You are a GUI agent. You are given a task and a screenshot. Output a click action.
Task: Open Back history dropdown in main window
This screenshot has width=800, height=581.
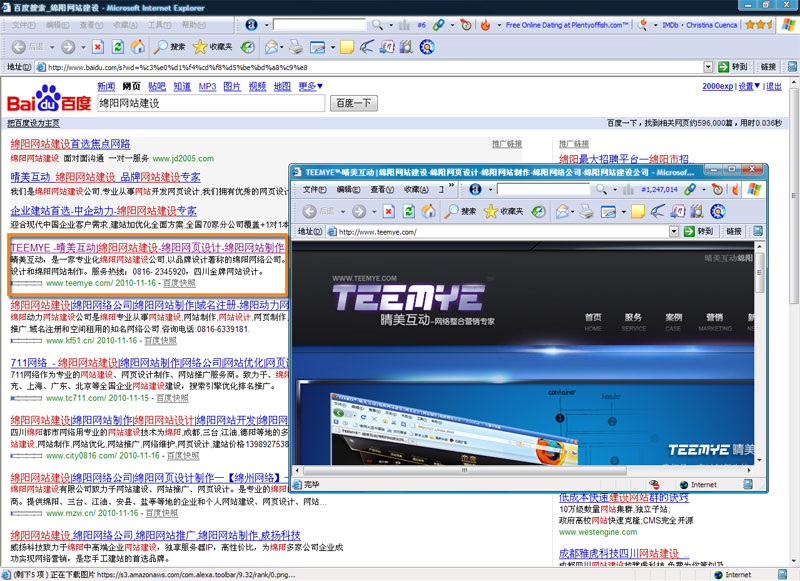click(x=52, y=47)
